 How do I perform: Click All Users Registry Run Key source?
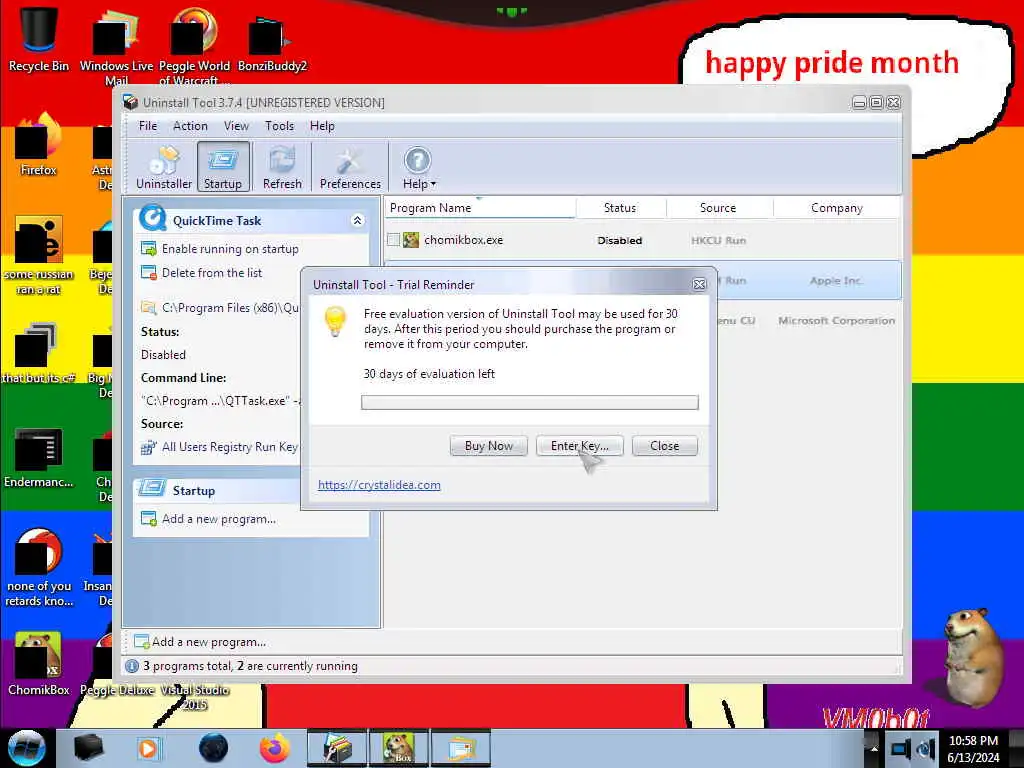pyautogui.click(x=229, y=447)
